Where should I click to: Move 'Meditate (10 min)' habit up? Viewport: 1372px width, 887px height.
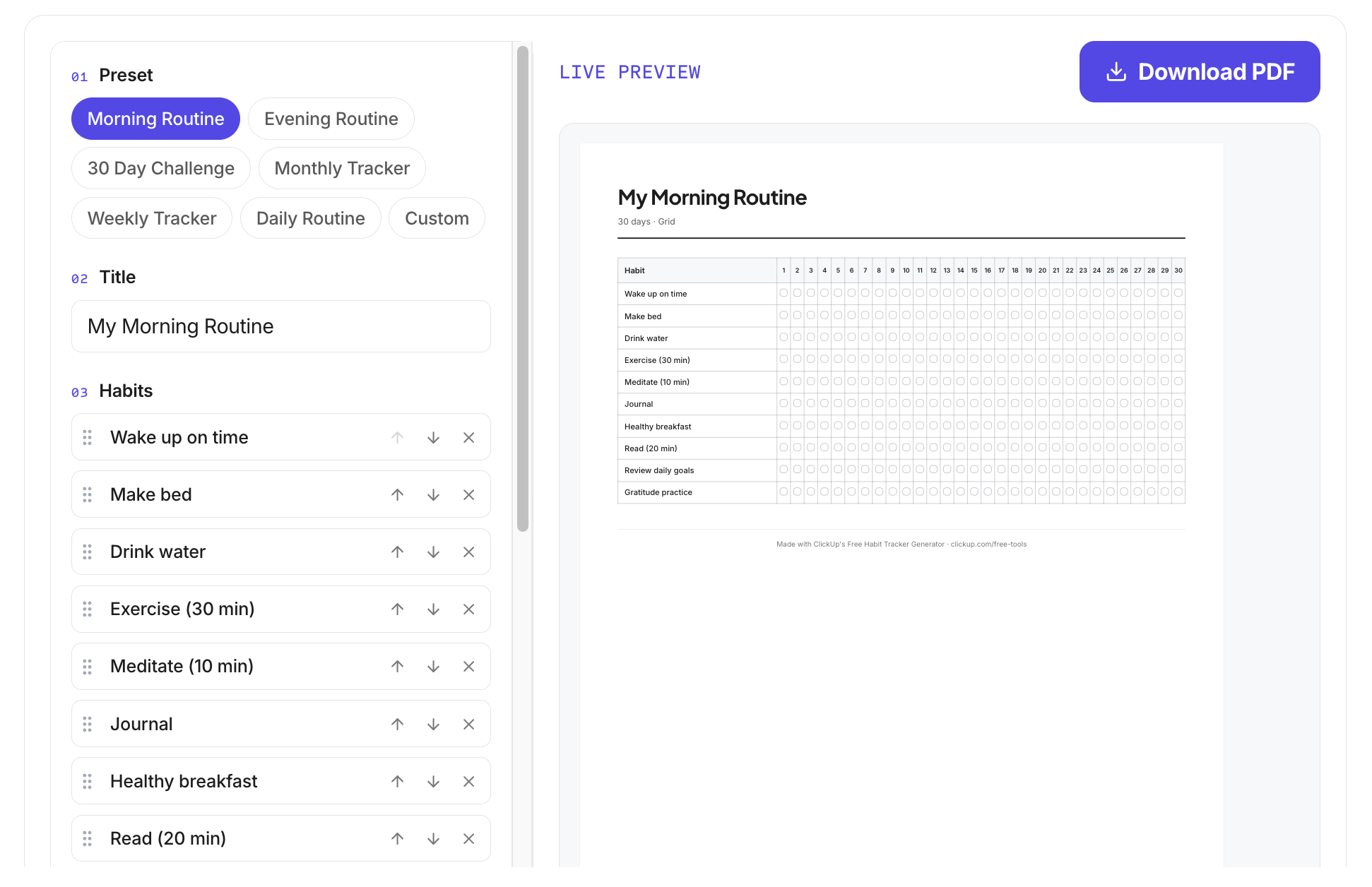[398, 667]
